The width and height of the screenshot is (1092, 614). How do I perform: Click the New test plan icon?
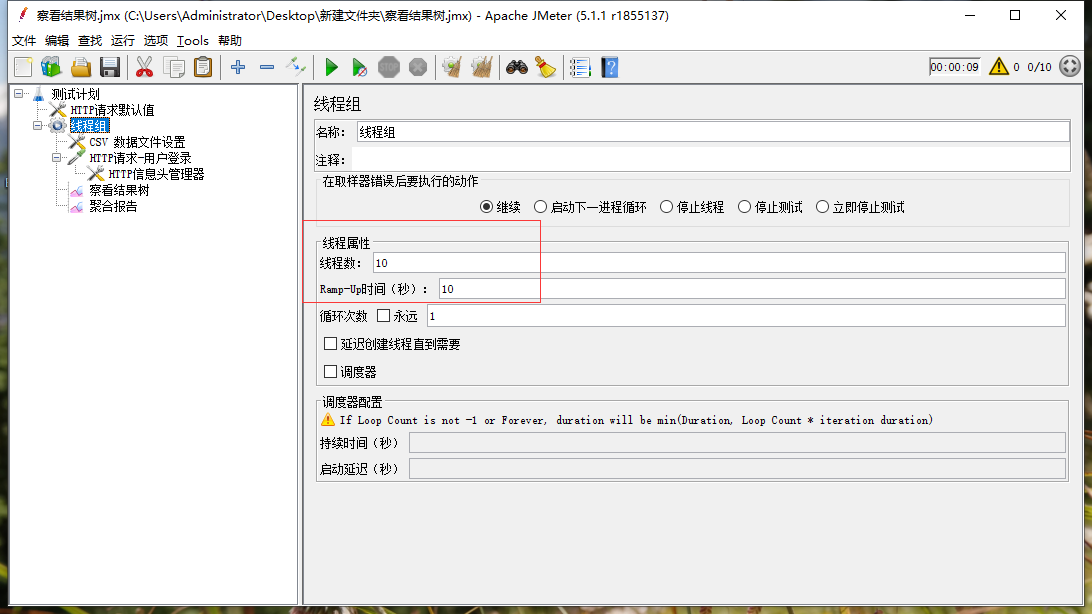pyautogui.click(x=23, y=68)
